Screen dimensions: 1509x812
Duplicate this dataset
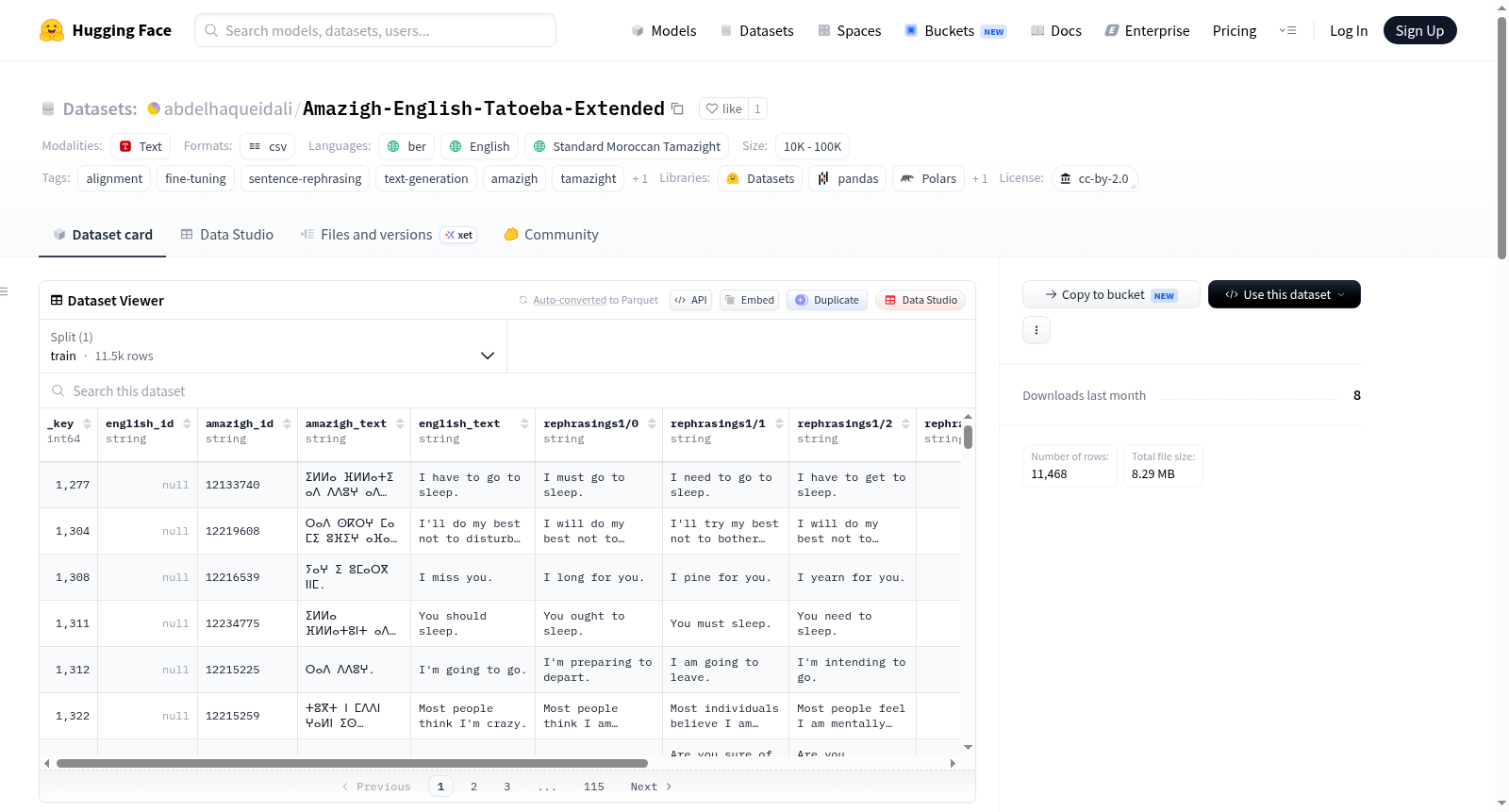pos(826,300)
